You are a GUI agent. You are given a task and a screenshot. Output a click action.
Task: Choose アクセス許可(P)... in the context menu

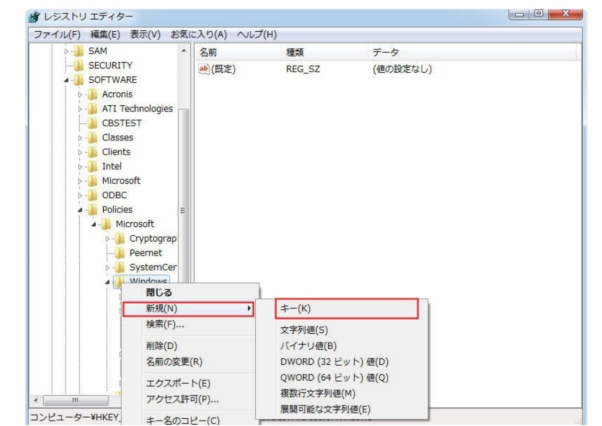click(190, 399)
